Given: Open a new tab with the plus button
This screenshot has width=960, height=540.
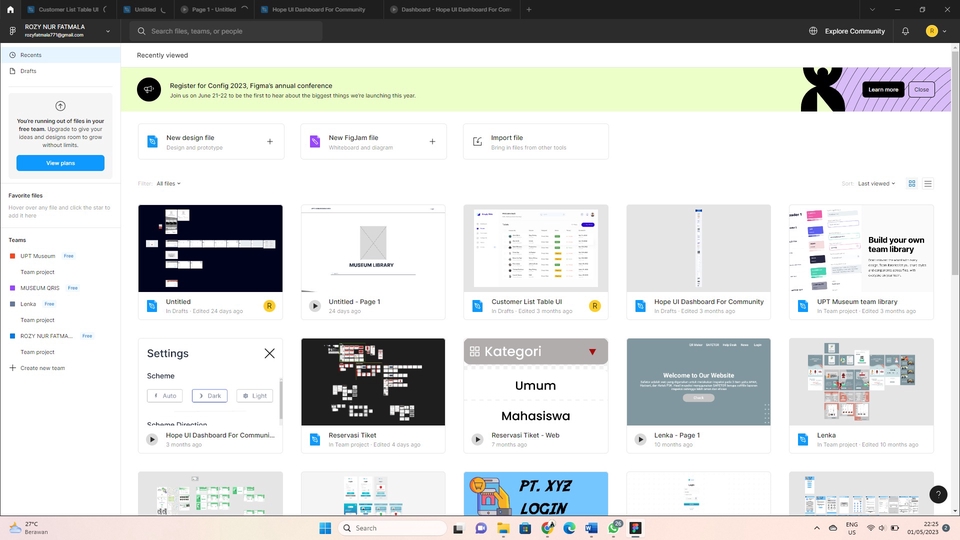Looking at the screenshot, I should (x=529, y=9).
